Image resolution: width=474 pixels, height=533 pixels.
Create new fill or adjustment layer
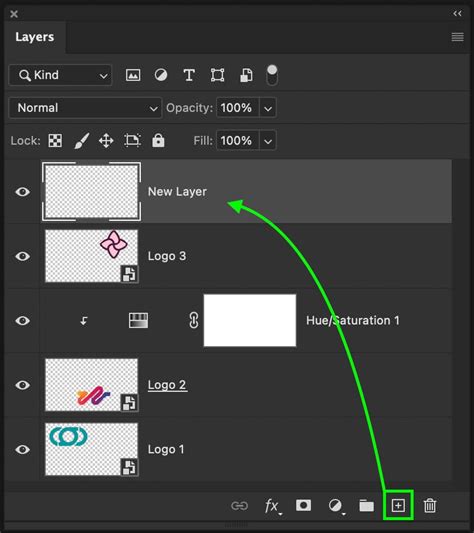[336, 506]
